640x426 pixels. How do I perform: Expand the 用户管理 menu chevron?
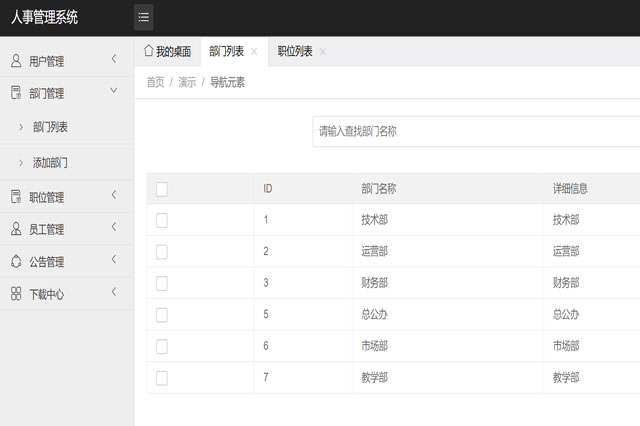[x=114, y=60]
